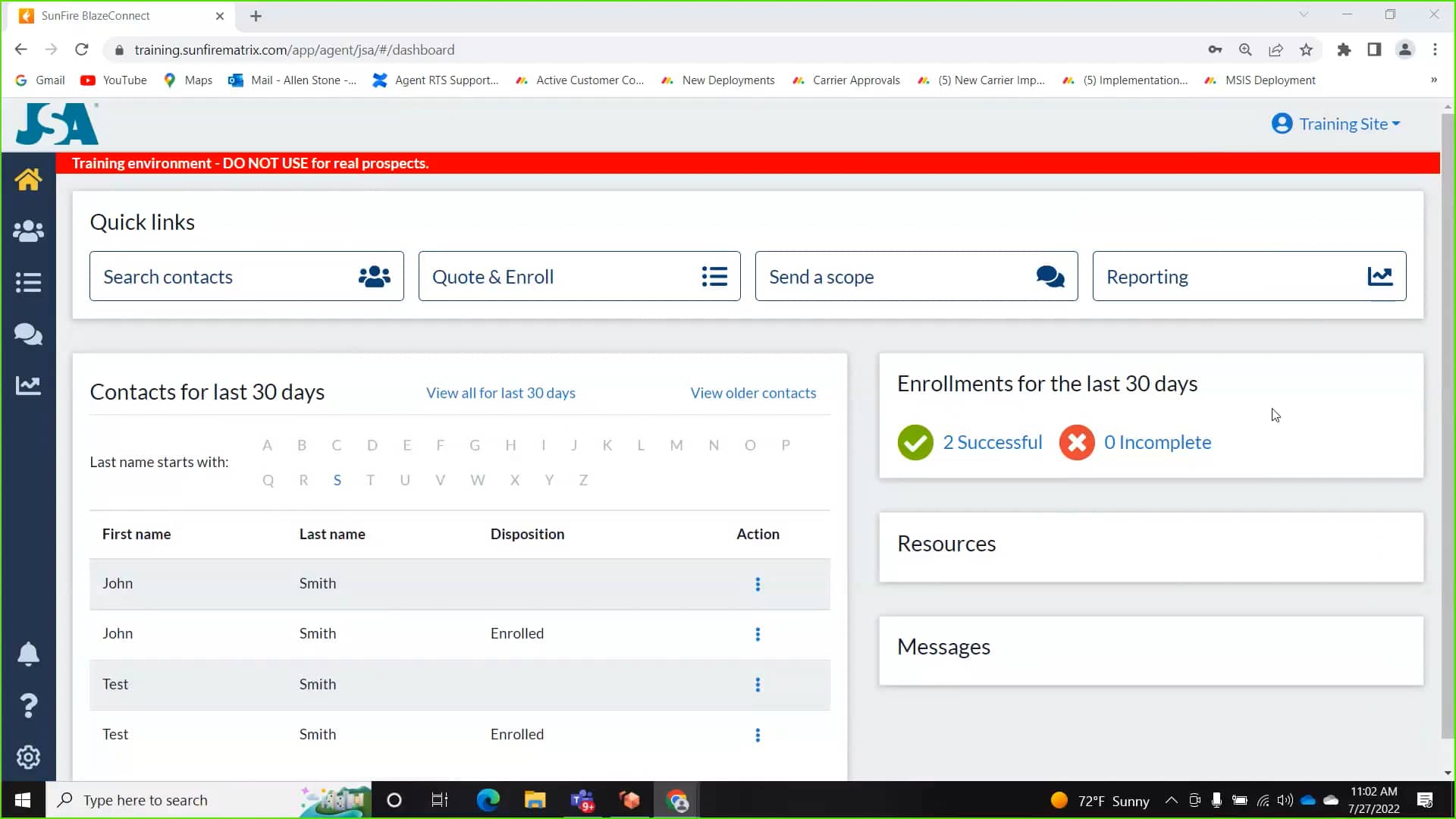Select the SunFire BlazeConnect browser tab
Viewport: 1456px width, 819px height.
point(114,16)
